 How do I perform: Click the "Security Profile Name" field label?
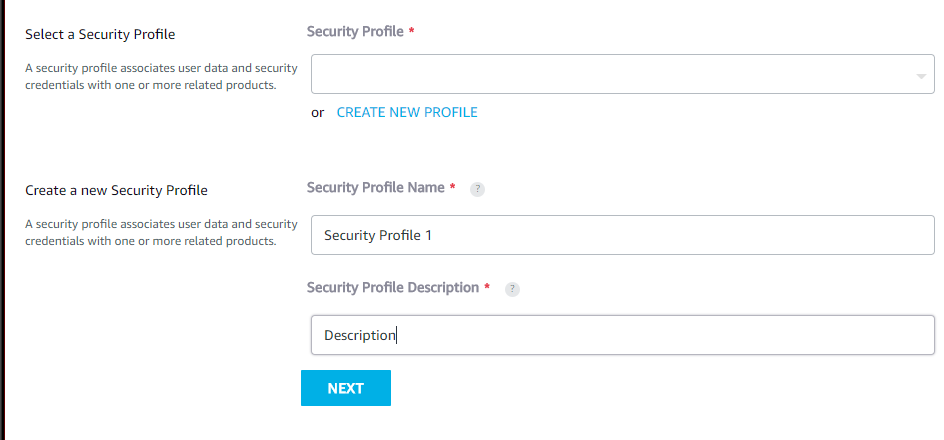[375, 187]
